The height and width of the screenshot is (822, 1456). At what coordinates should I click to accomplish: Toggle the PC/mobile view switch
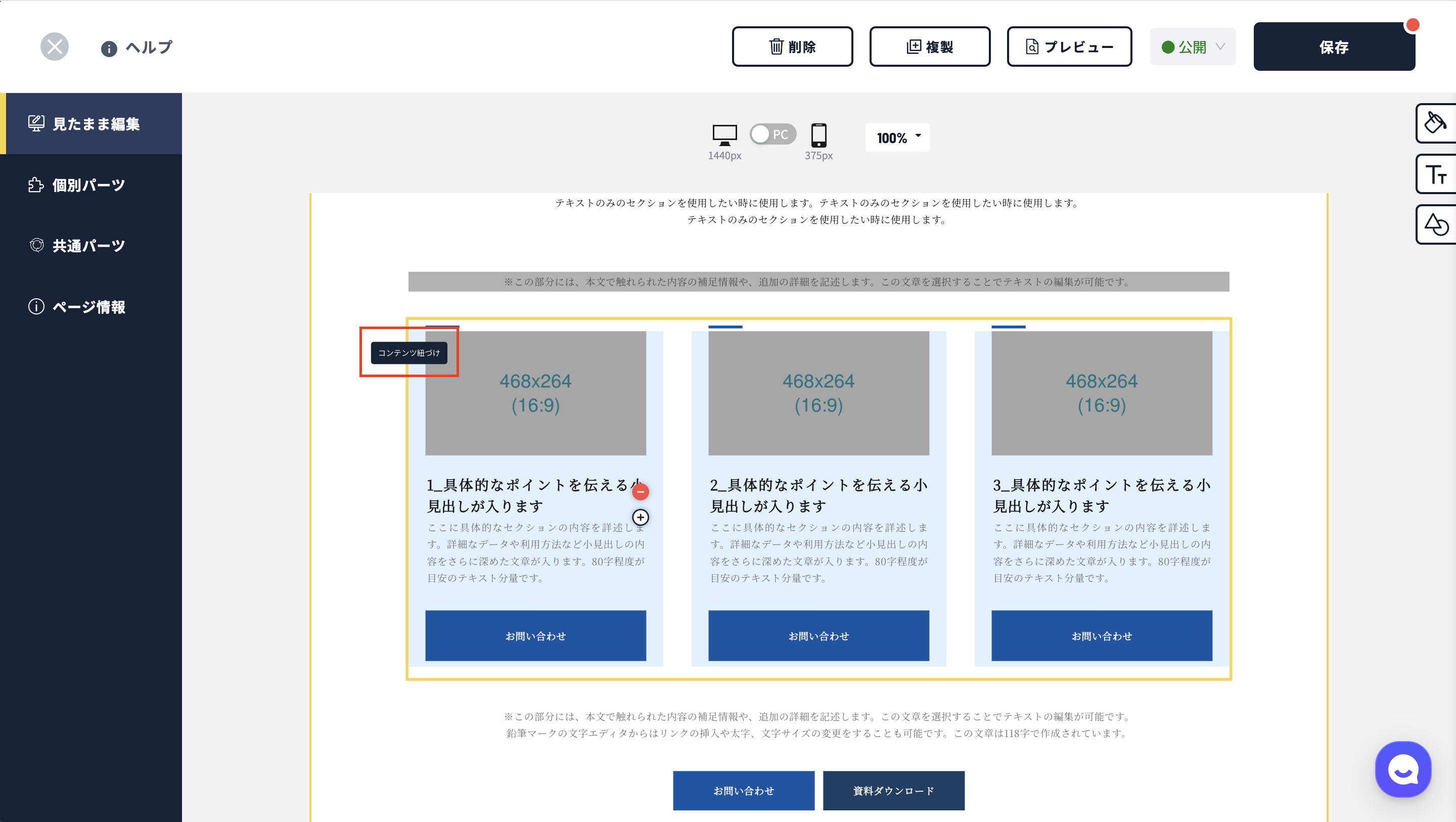coord(772,134)
